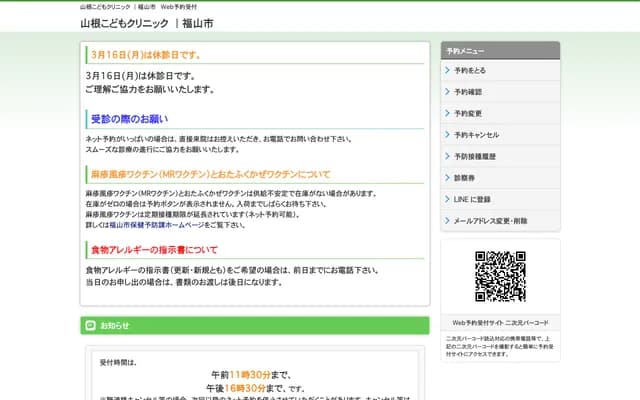Click chevron icon beside LINE に登録

click(x=447, y=199)
